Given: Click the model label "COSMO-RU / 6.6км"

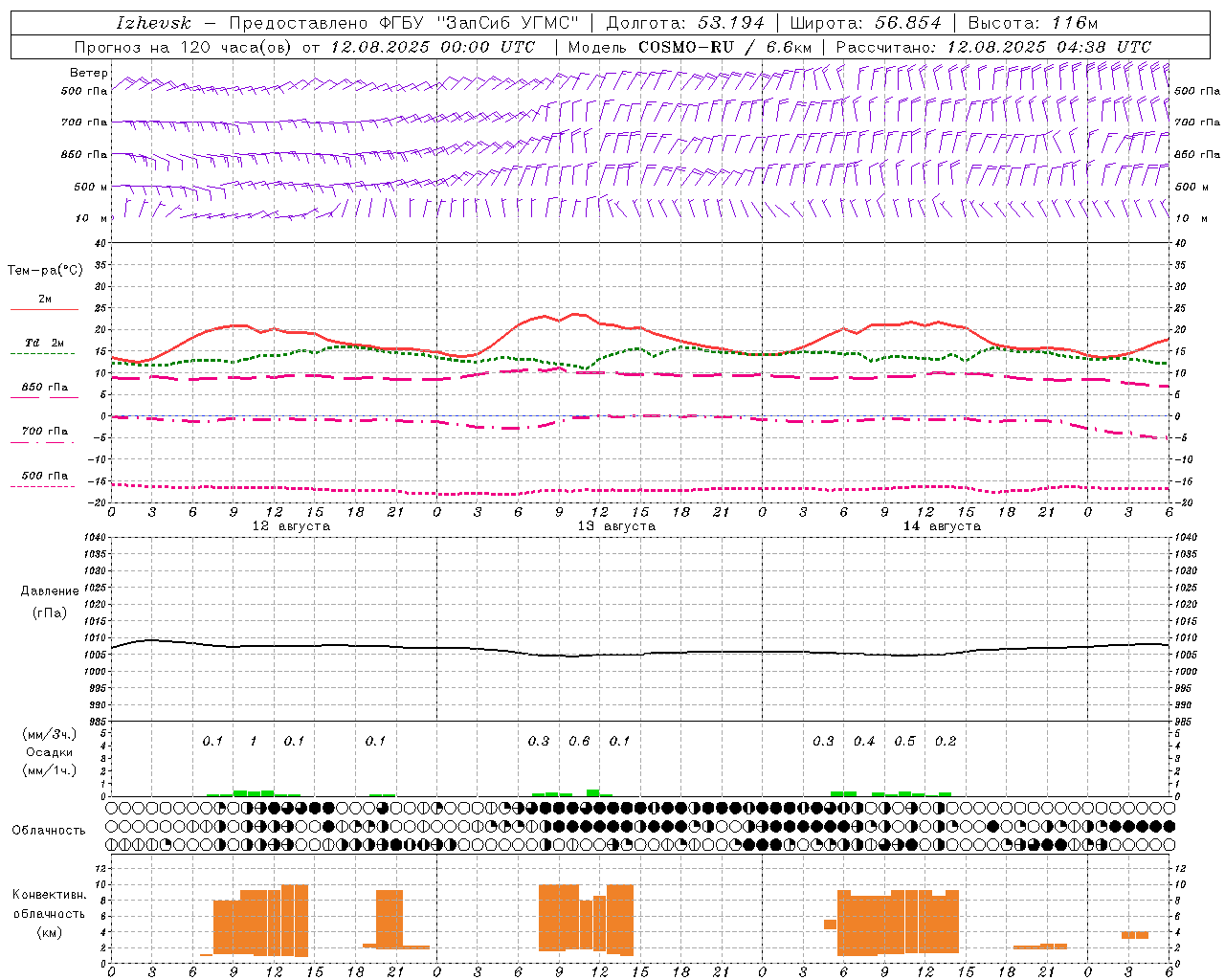Looking at the screenshot, I should pos(725,47).
